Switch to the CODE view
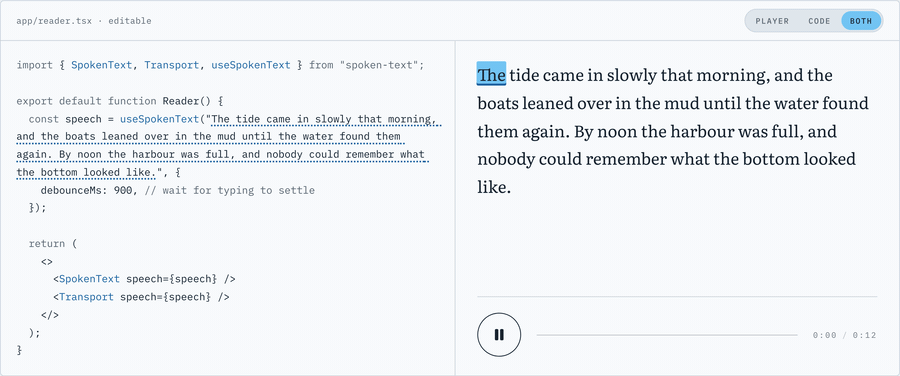The width and height of the screenshot is (900, 376). pos(819,21)
